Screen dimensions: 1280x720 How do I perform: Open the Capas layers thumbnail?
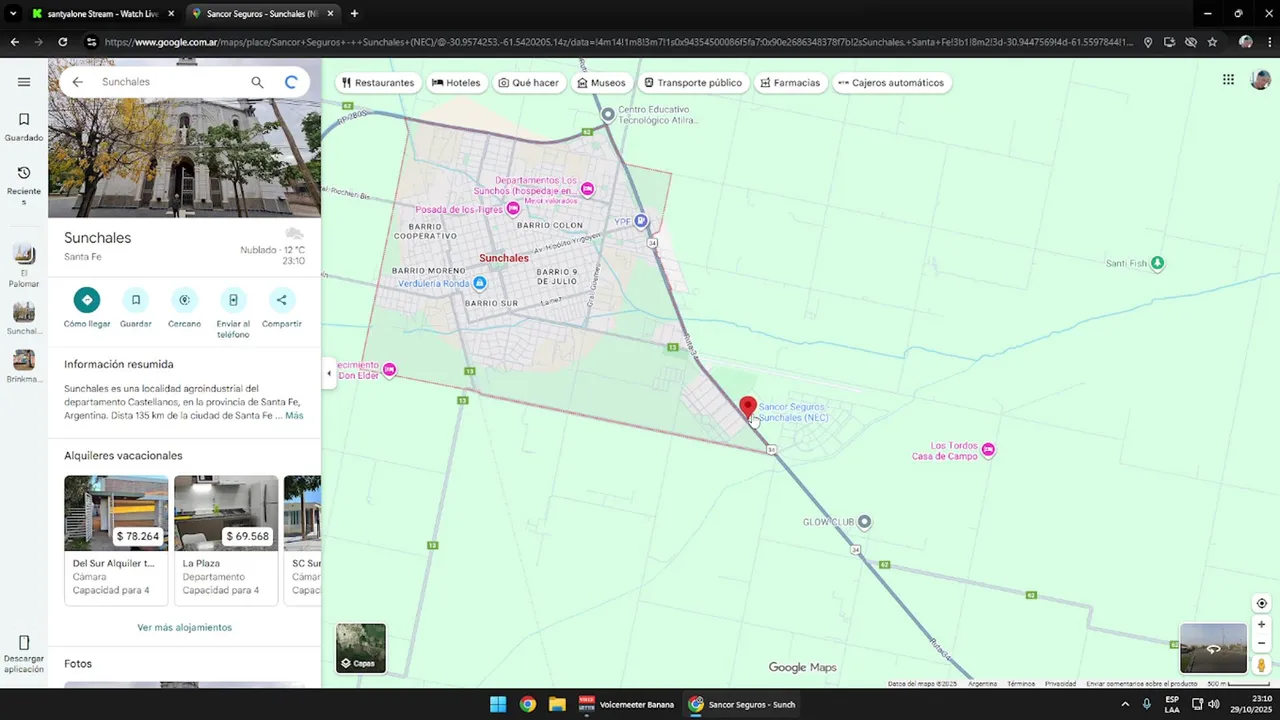pos(361,648)
